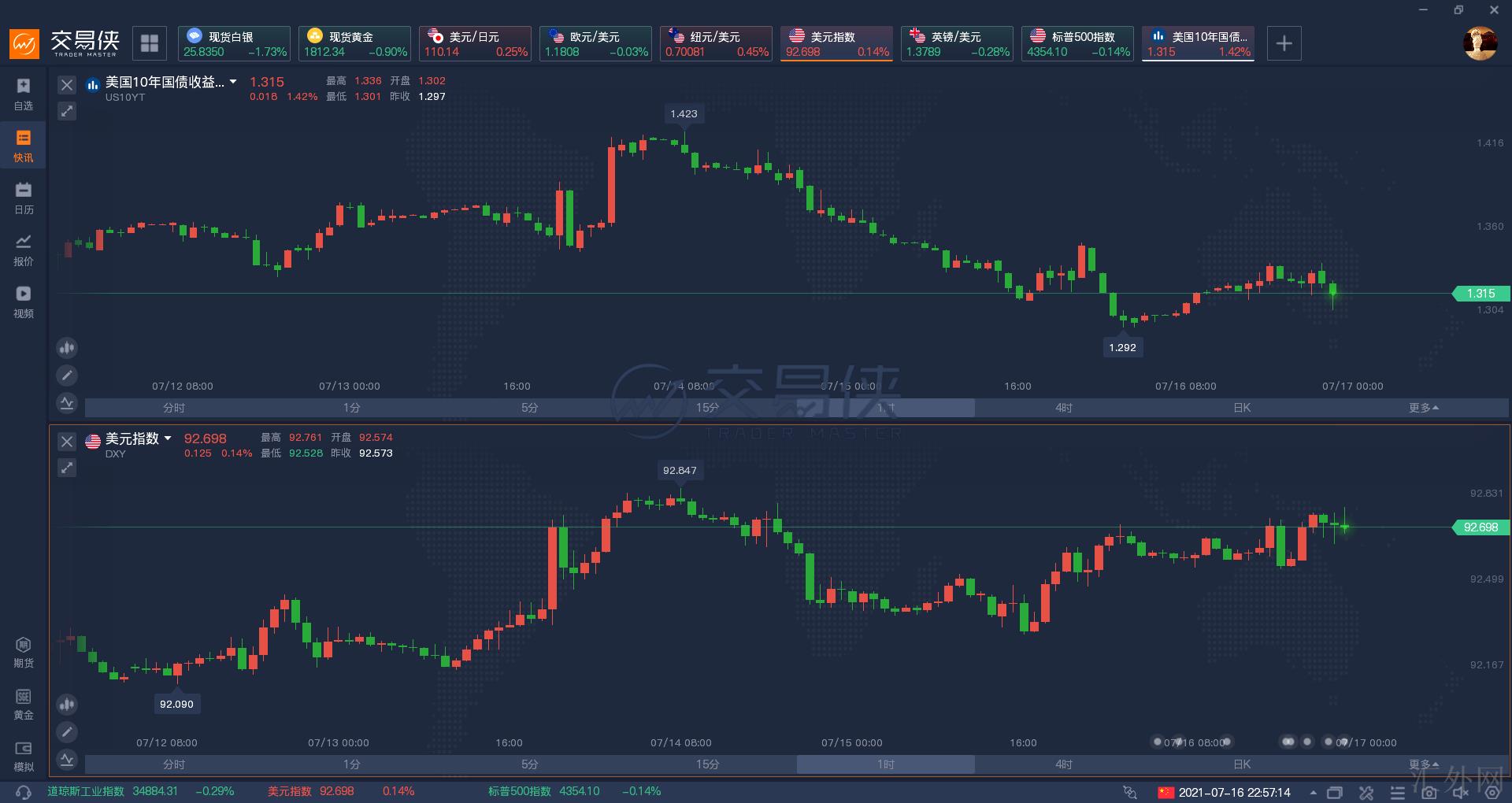Open settings via the hexagon gear icon
This screenshot has width=1512, height=803.
point(1492,793)
